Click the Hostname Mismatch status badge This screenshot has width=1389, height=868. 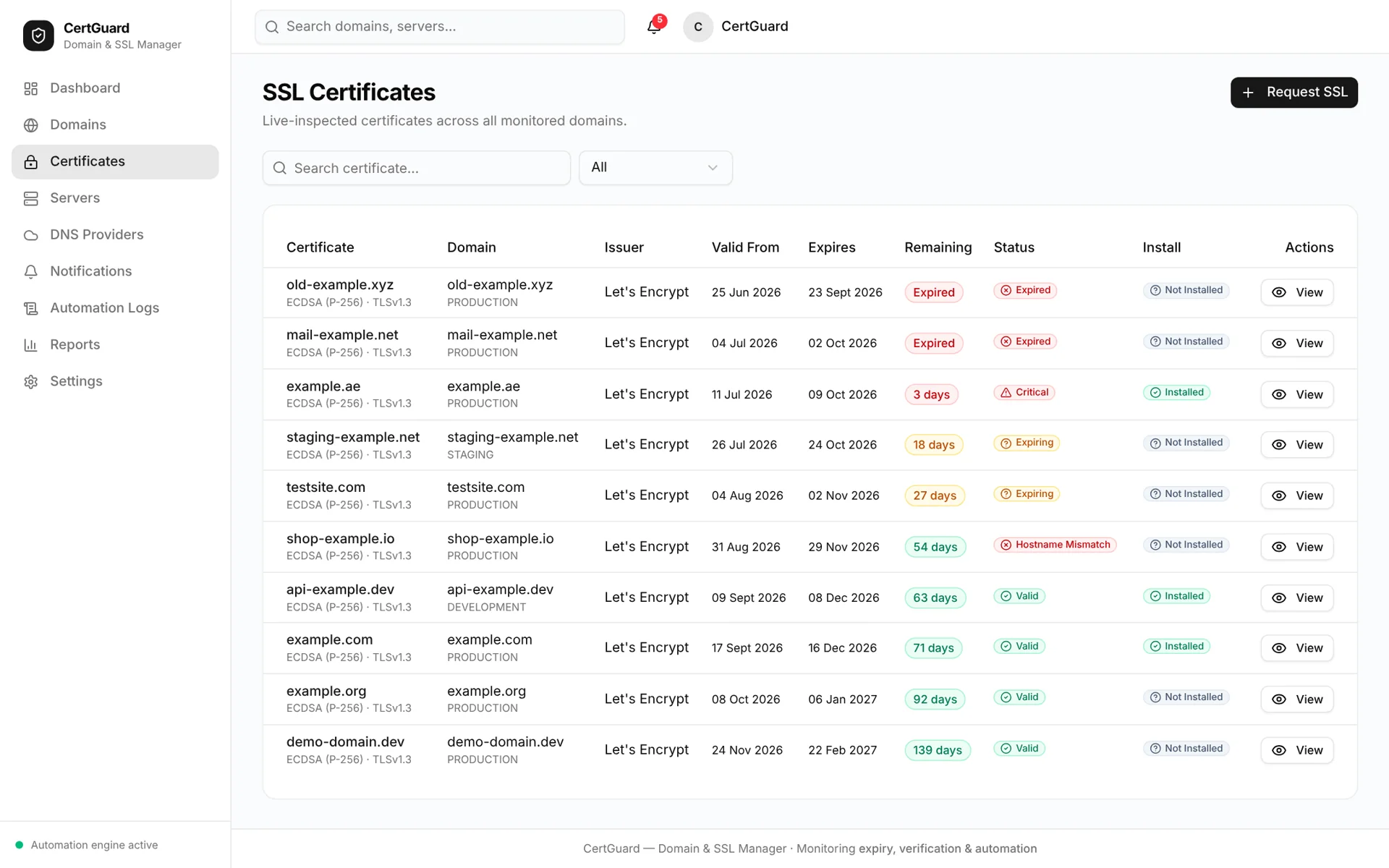(x=1055, y=545)
